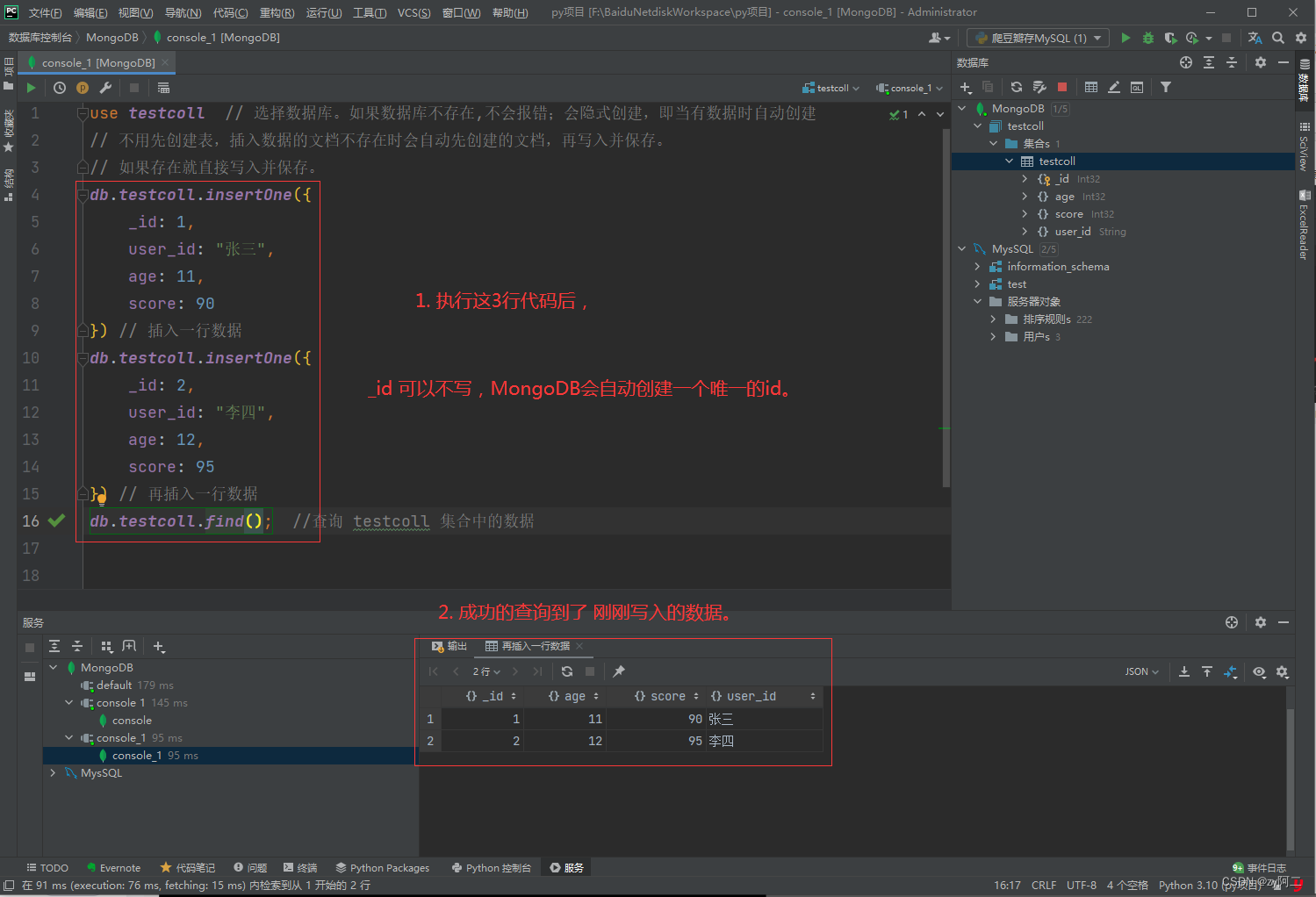Click the locate target icon in database panel
This screenshot has height=897, width=1316.
(x=1186, y=62)
